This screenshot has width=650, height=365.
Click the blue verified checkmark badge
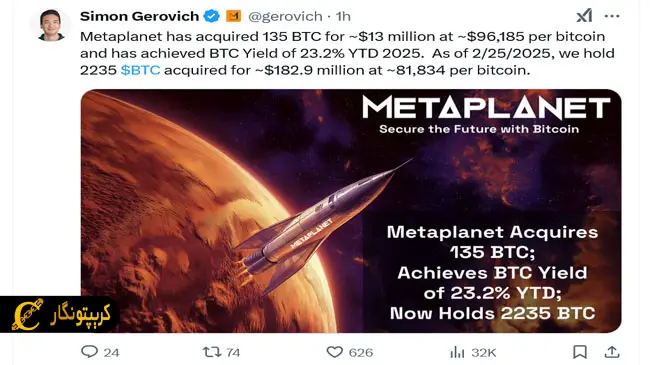pyautogui.click(x=211, y=16)
